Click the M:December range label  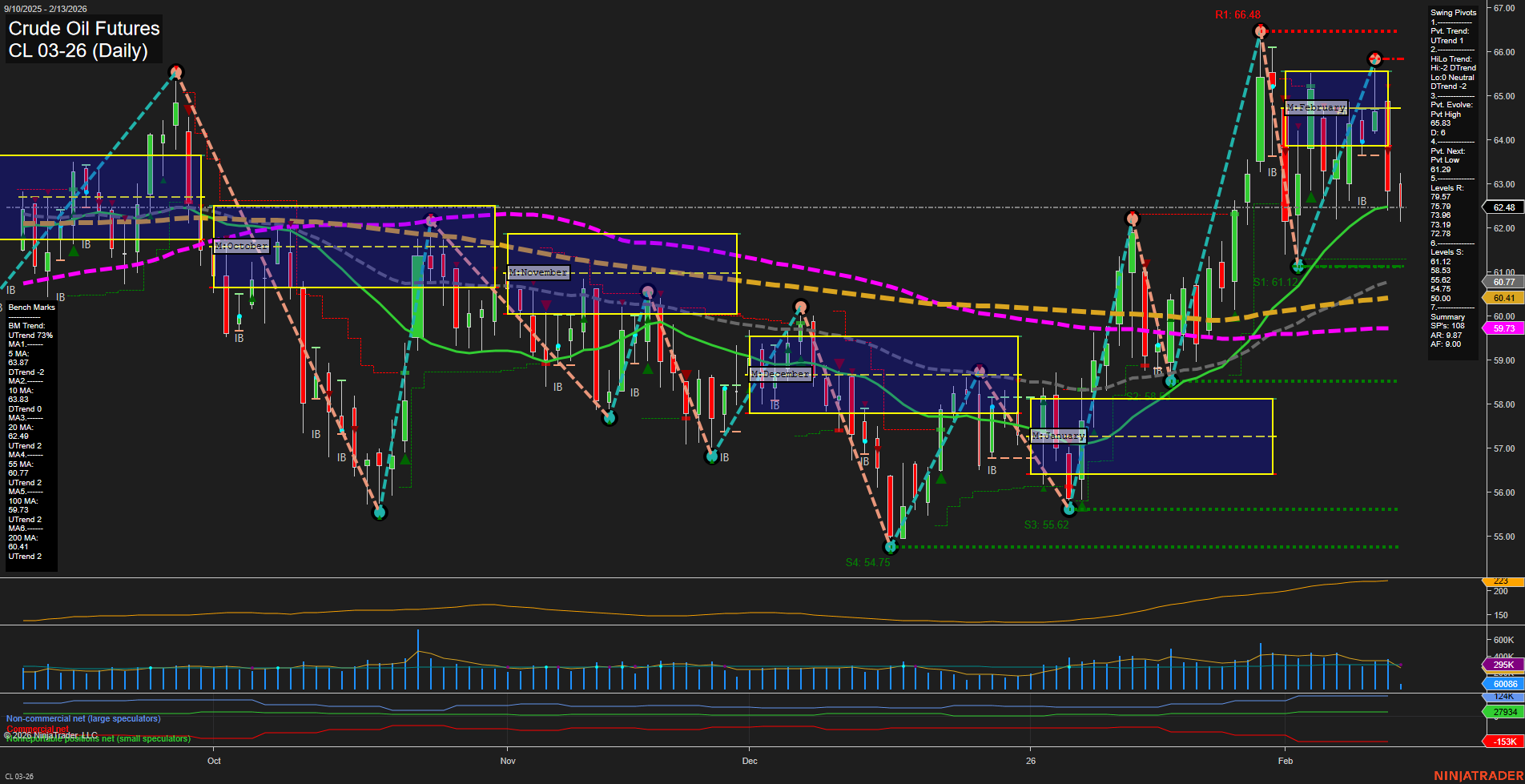(781, 373)
